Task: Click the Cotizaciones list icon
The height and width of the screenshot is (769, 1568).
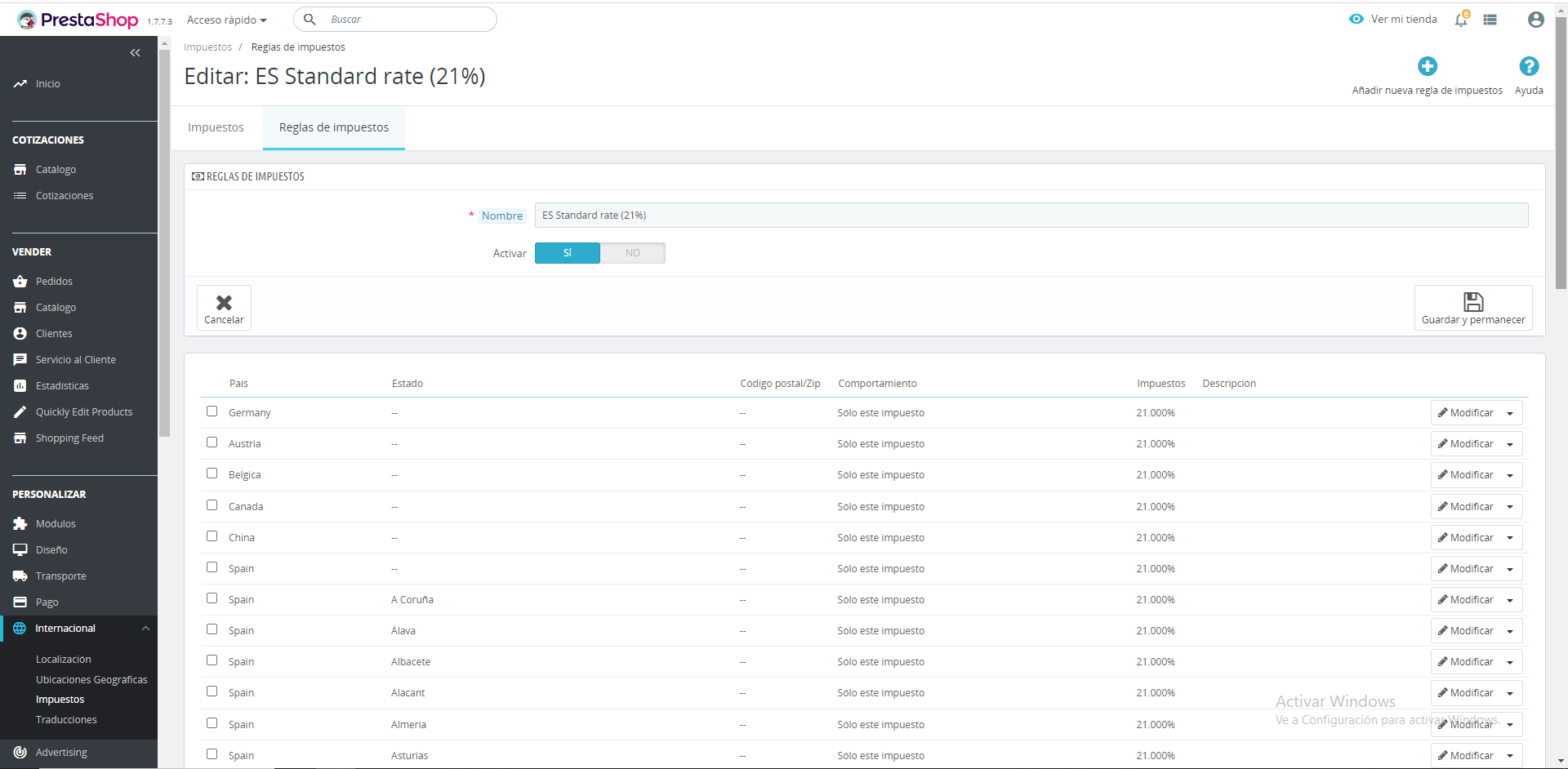Action: tap(20, 195)
